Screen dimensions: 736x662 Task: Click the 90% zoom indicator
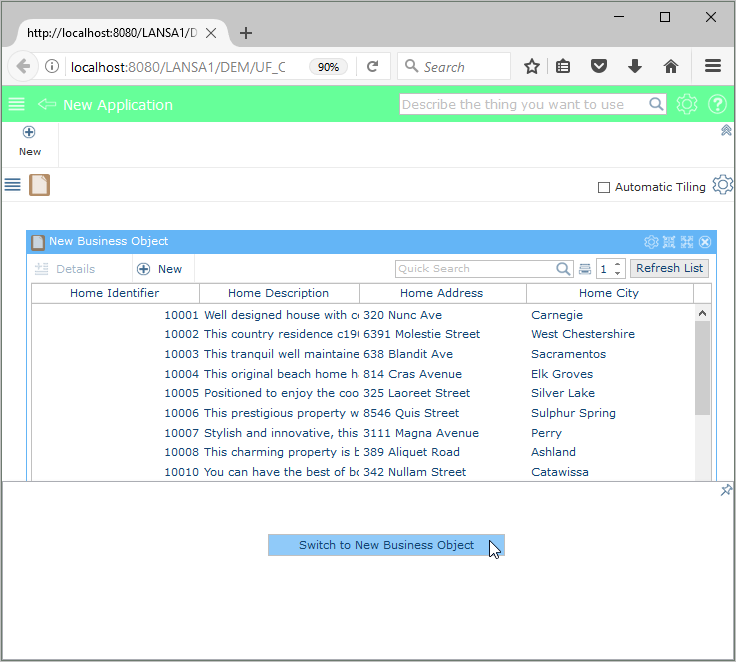click(x=328, y=67)
